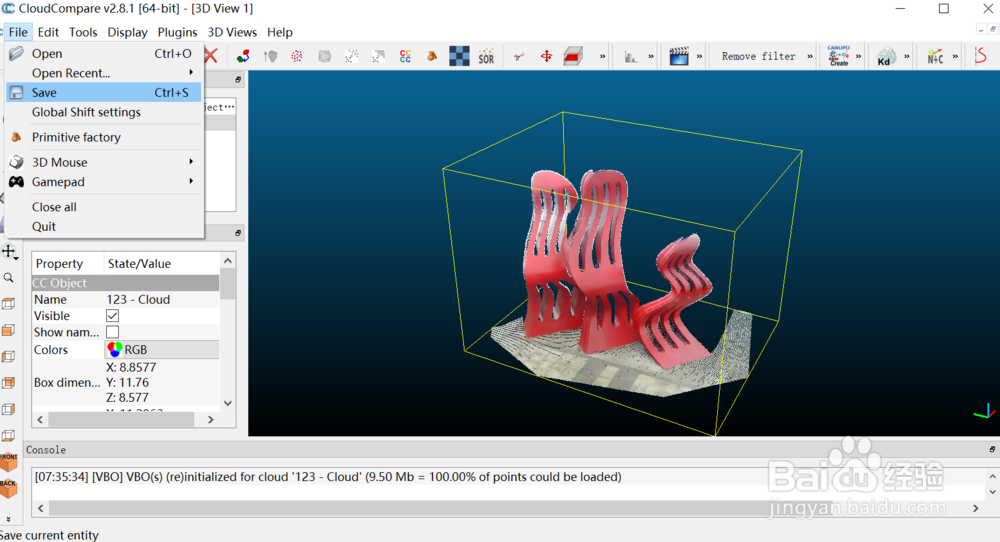This screenshot has height=542, width=1000.
Task: Open the Plugins menu
Action: 177,32
